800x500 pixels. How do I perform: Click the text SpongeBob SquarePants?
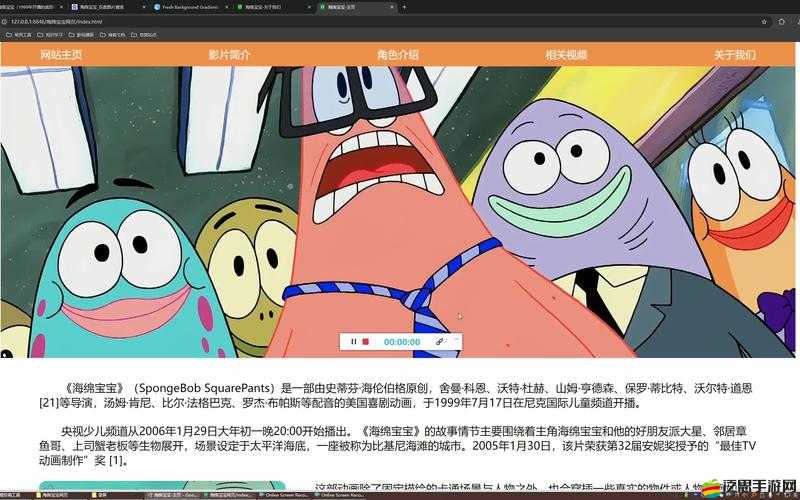(203, 388)
